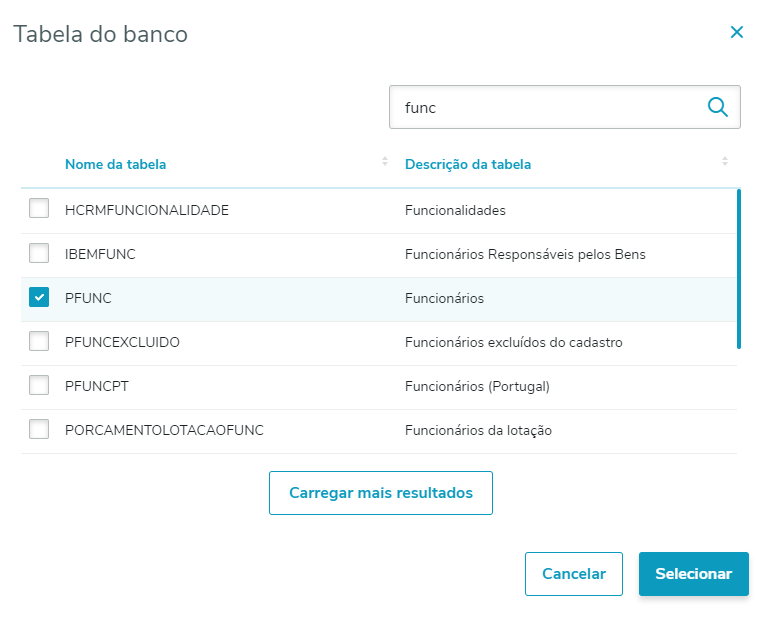Click the Nome da tabela column header

coord(116,164)
